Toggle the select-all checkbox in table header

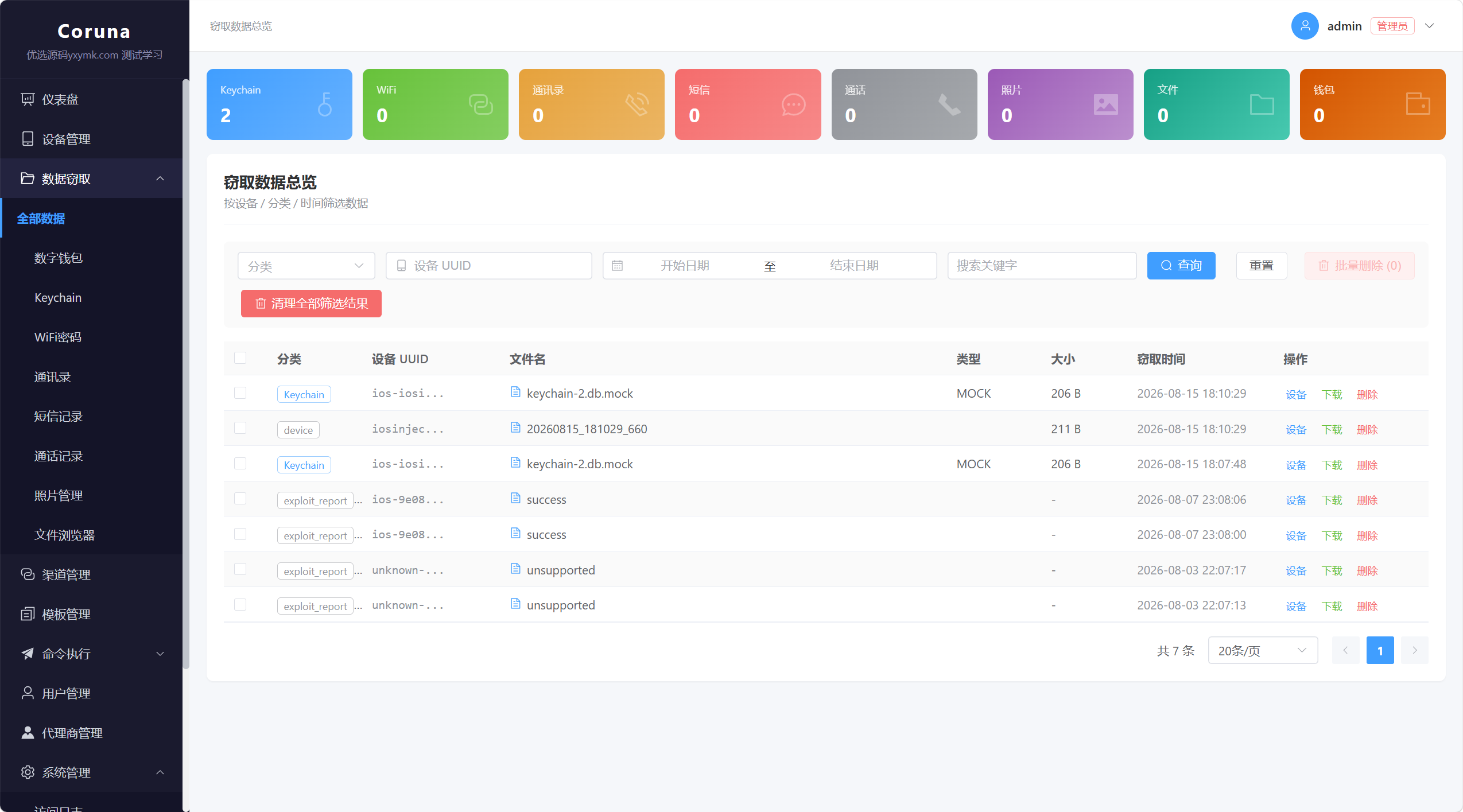point(240,358)
